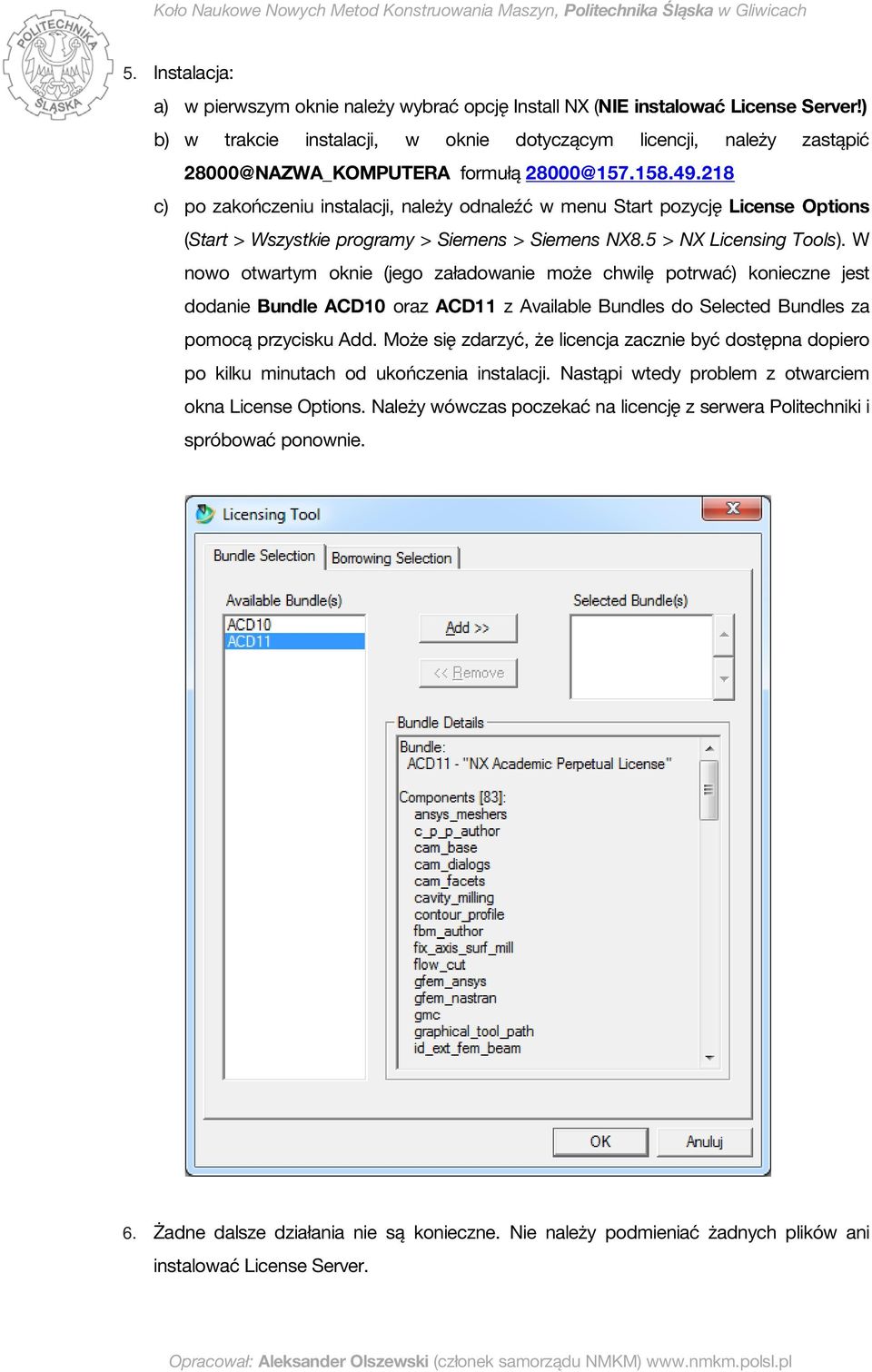The height and width of the screenshot is (1372, 872).
Task: Select ACD10 in Available Bundles
Action: coord(294,625)
